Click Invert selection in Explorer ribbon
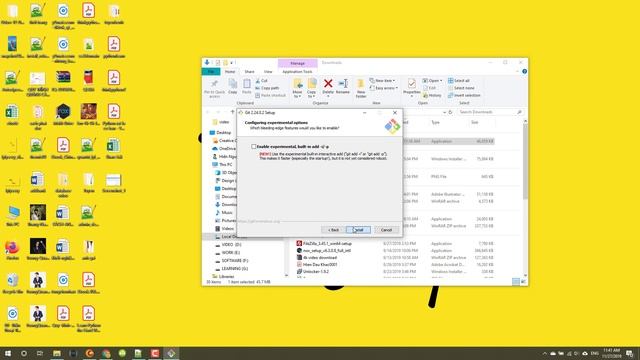Screen dimensions: 640x360 coord(464,95)
